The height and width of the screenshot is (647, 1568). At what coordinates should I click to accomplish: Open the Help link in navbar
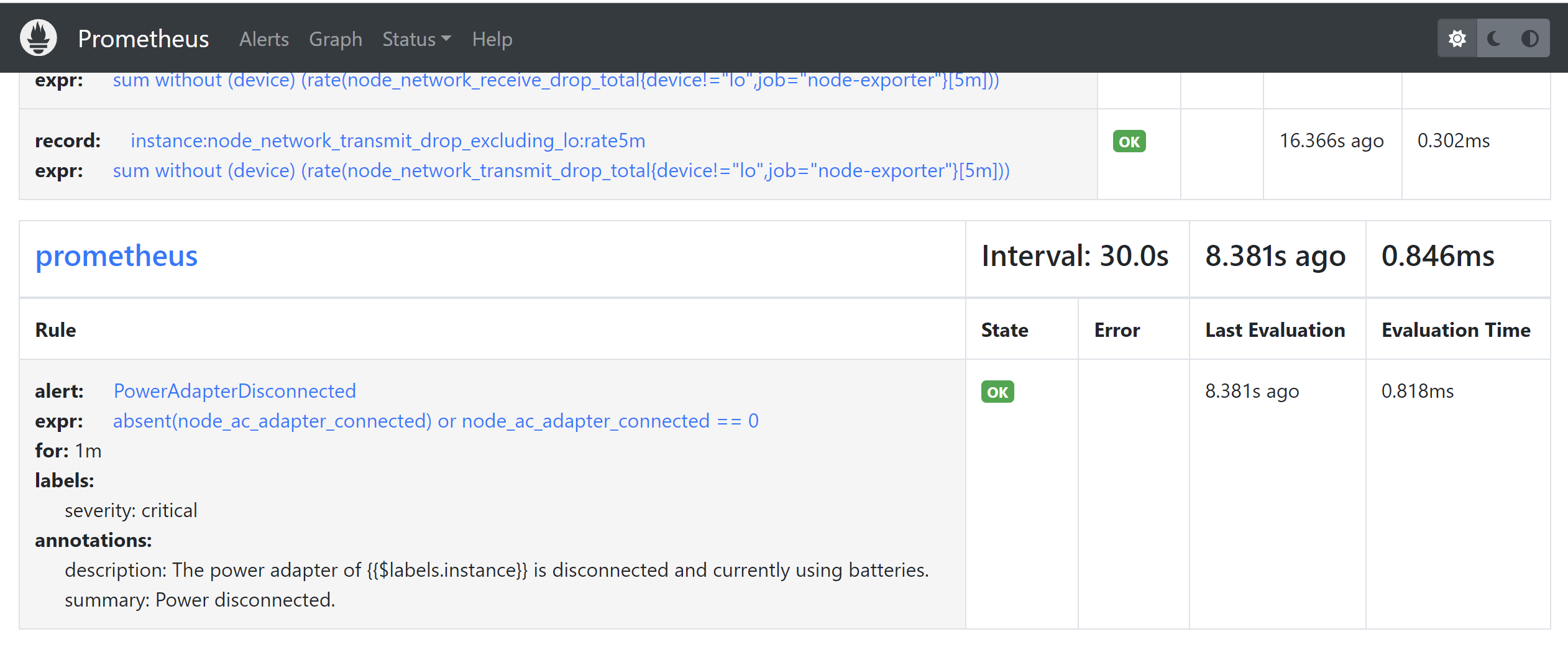492,39
